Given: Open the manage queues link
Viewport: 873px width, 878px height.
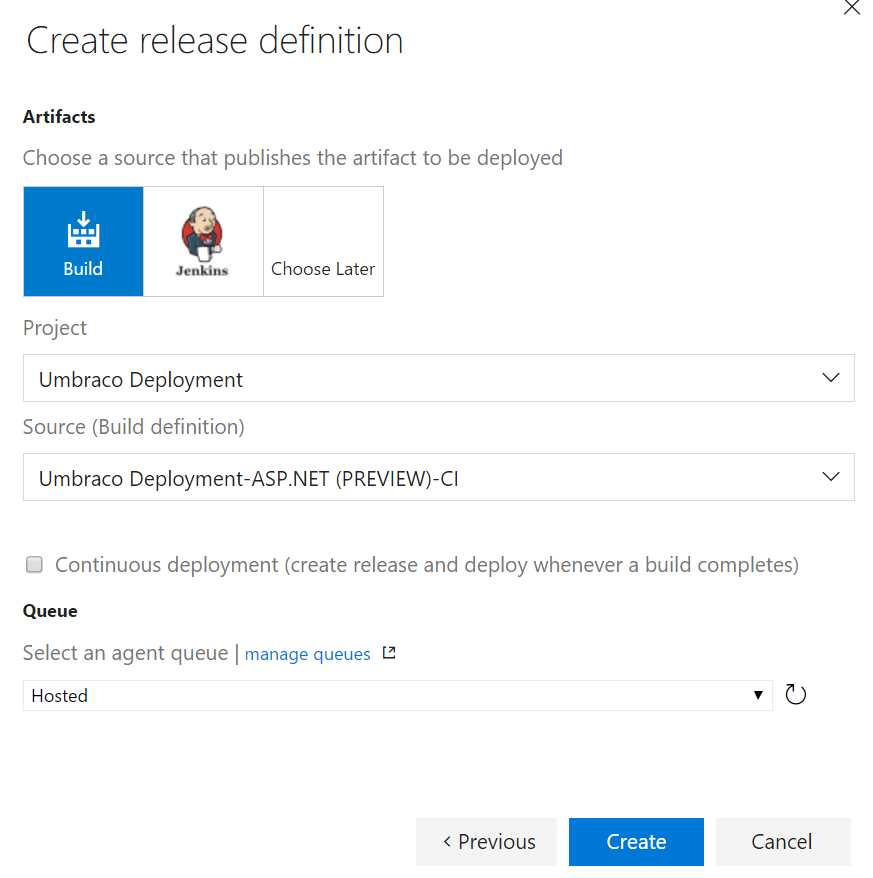Looking at the screenshot, I should pyautogui.click(x=307, y=654).
